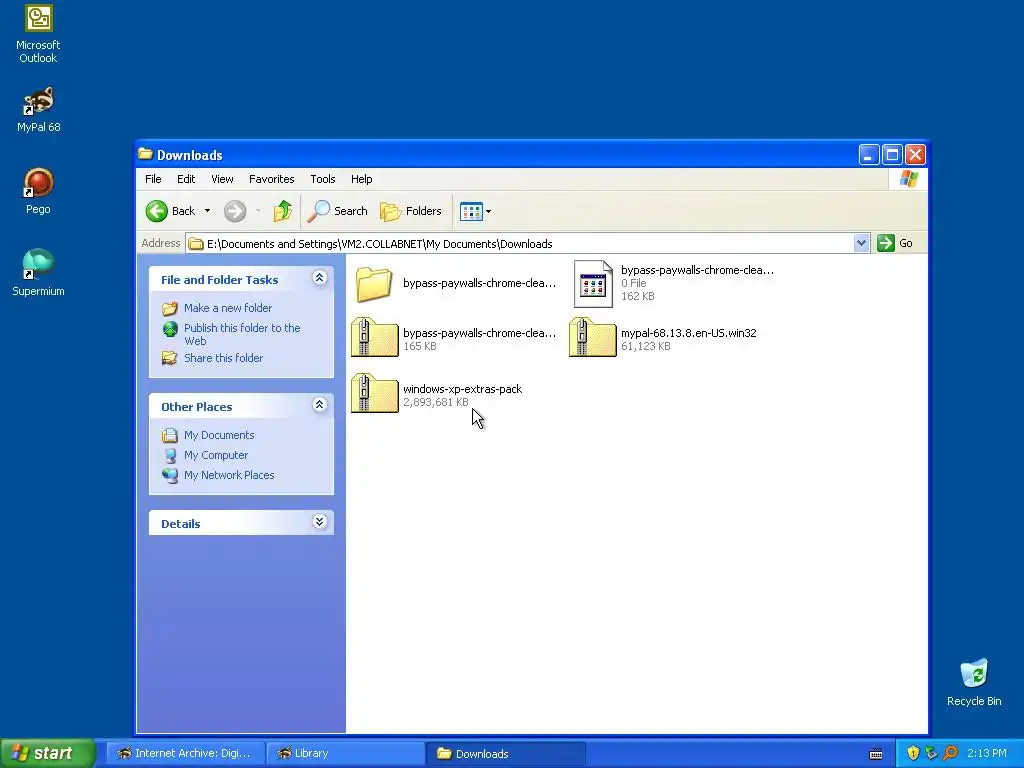
Task: Collapse the Other Places panel
Action: click(x=319, y=405)
